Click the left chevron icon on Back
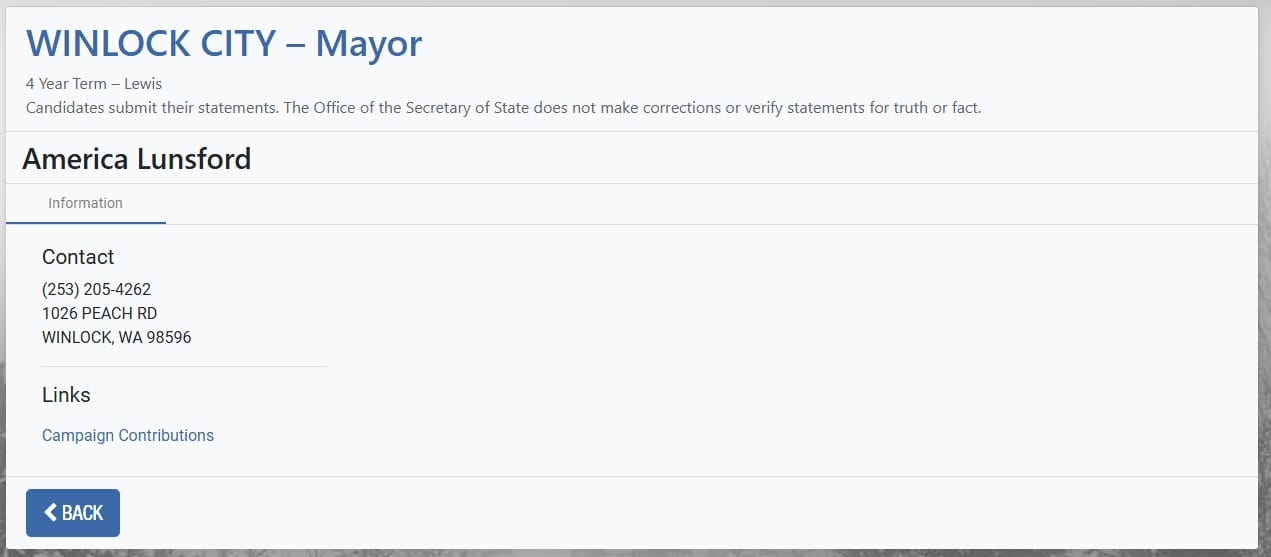Screen dimensions: 1271x557 (50, 513)
